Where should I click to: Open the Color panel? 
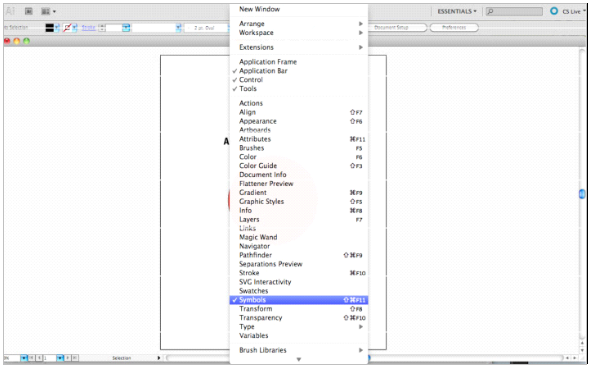pos(299,157)
